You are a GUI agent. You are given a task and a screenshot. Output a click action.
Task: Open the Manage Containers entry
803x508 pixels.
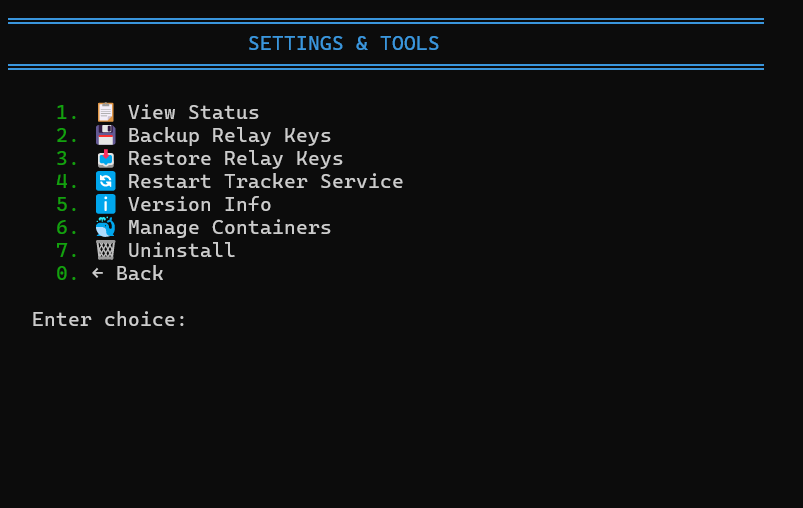pos(229,227)
